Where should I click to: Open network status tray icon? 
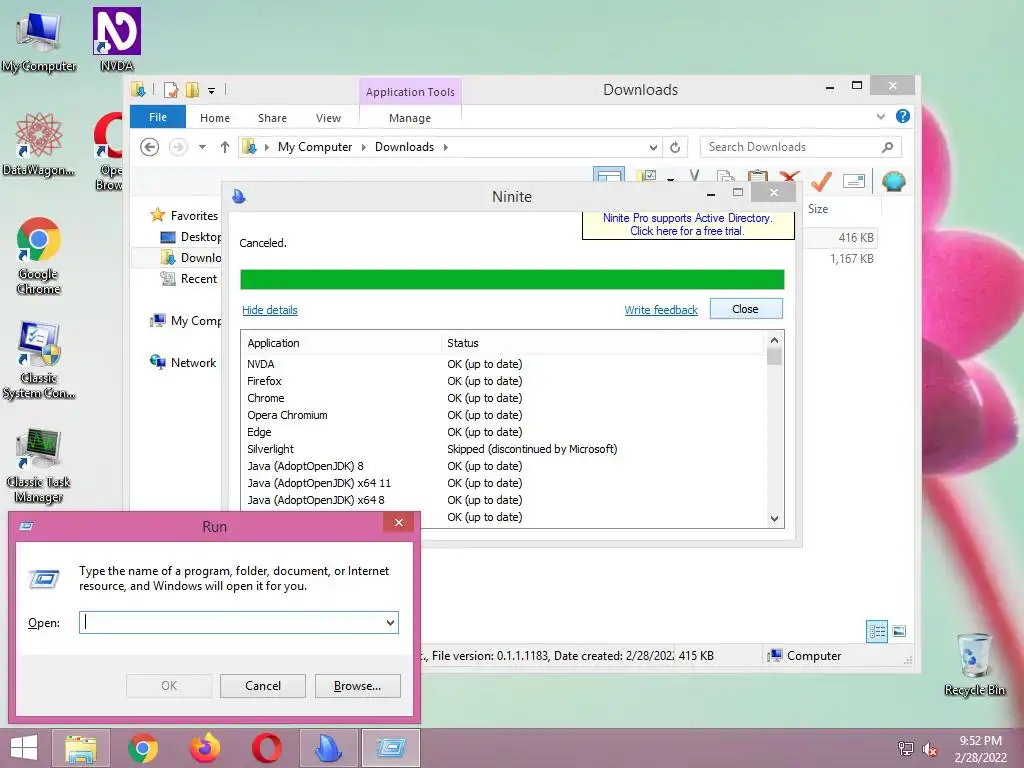(906, 749)
